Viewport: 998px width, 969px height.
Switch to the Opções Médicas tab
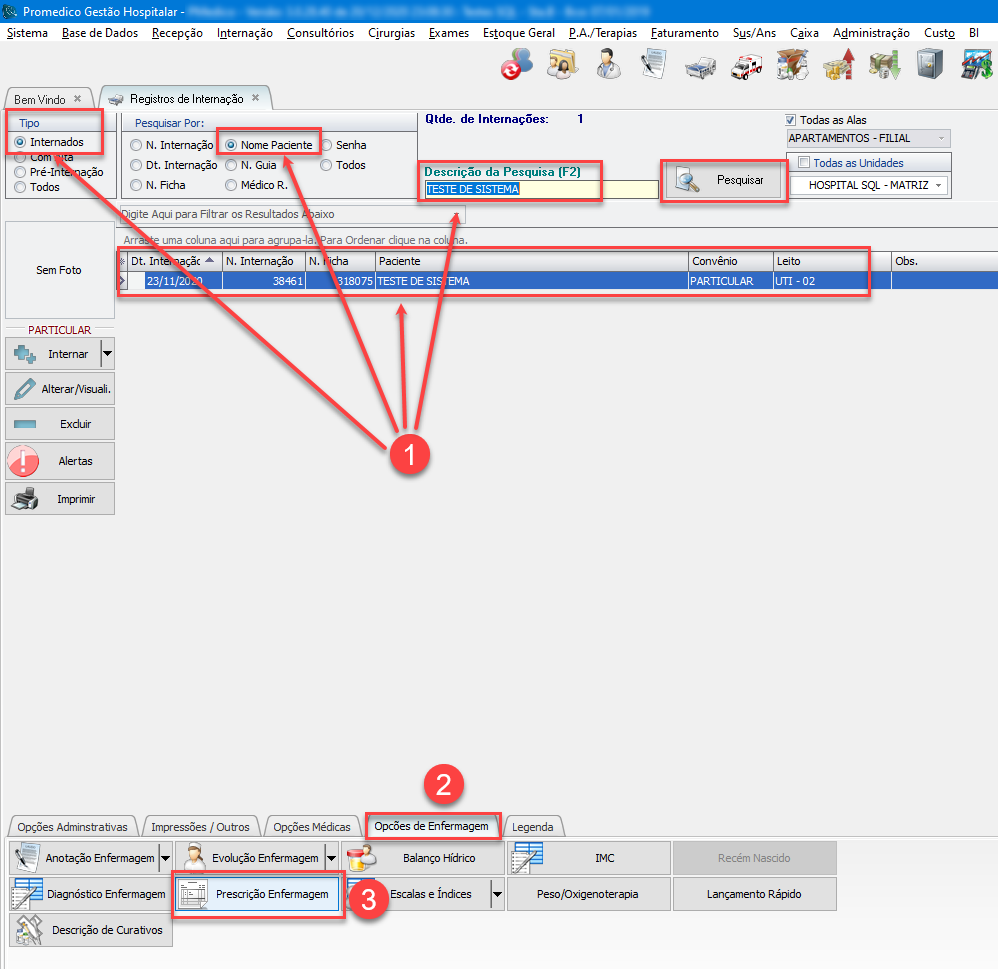tap(312, 827)
